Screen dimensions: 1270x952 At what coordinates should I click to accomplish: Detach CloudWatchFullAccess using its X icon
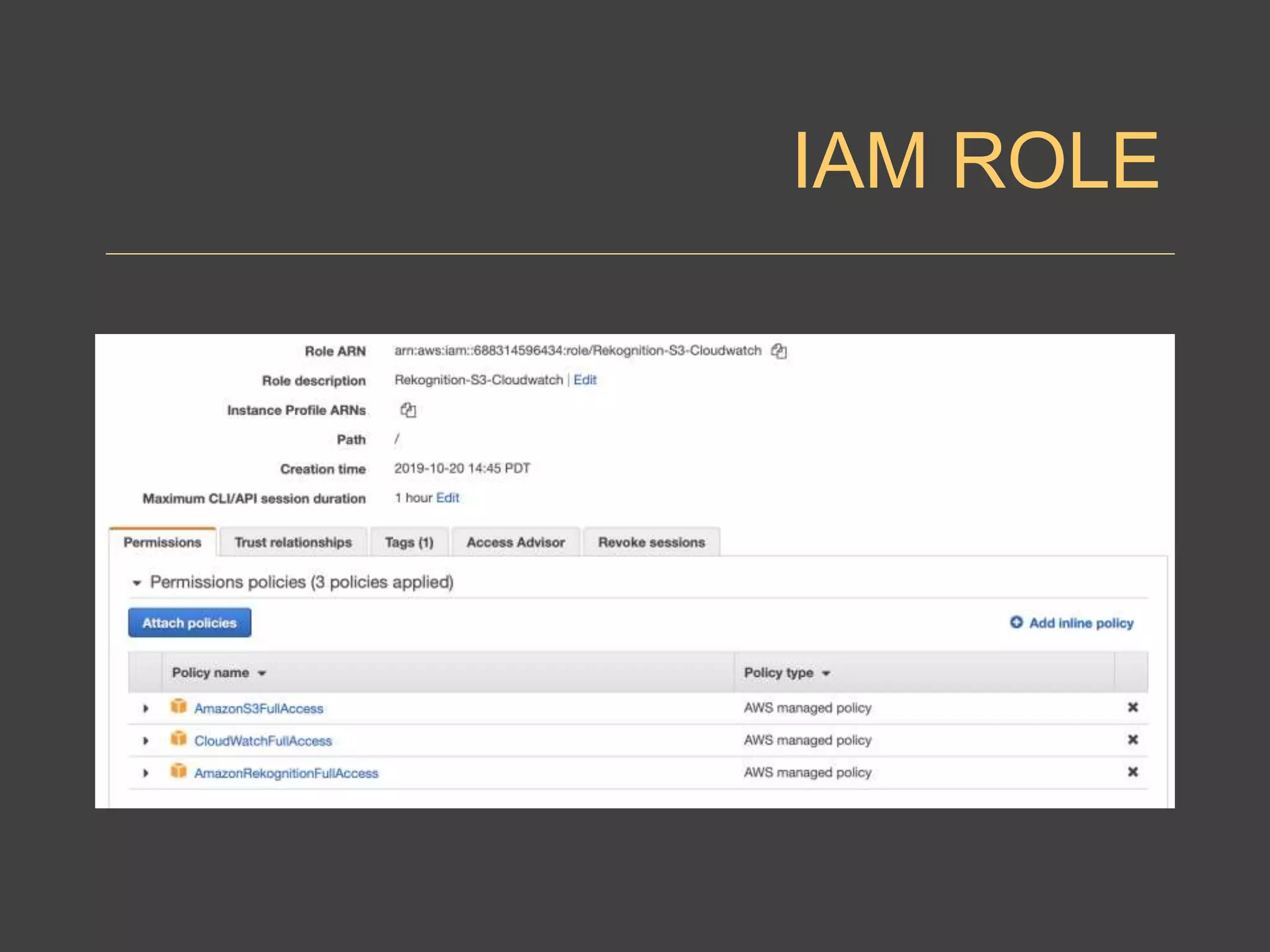click(1132, 739)
